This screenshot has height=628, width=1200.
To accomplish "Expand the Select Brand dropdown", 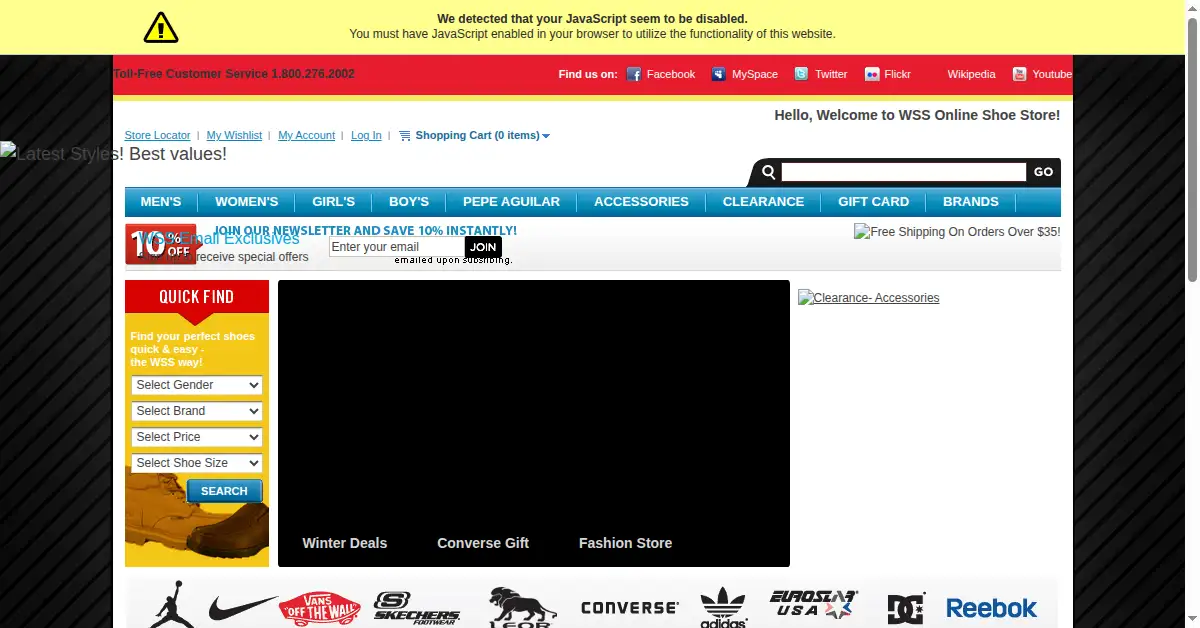I will (x=197, y=411).
